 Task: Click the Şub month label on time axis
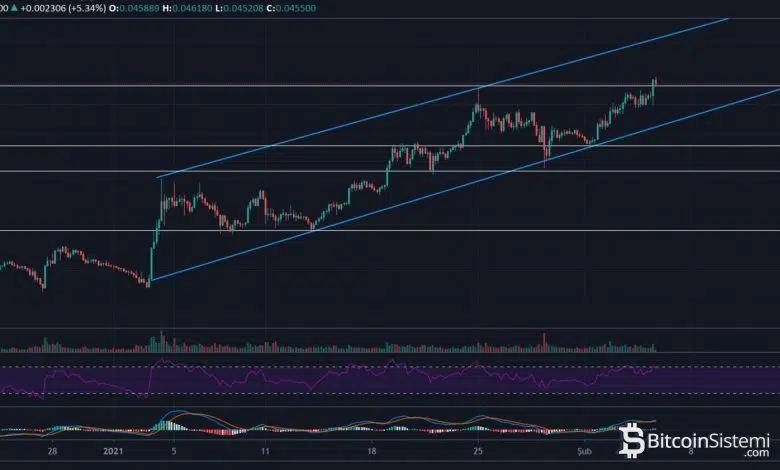tap(585, 451)
